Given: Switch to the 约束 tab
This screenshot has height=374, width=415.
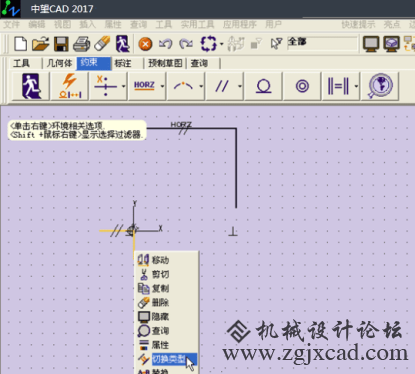Looking at the screenshot, I should pos(93,63).
